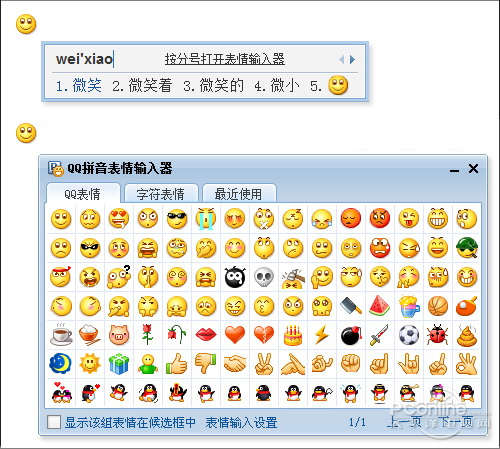Screen dimensions: 500x449
Task: Select the handshake emoji
Action: point(235,364)
